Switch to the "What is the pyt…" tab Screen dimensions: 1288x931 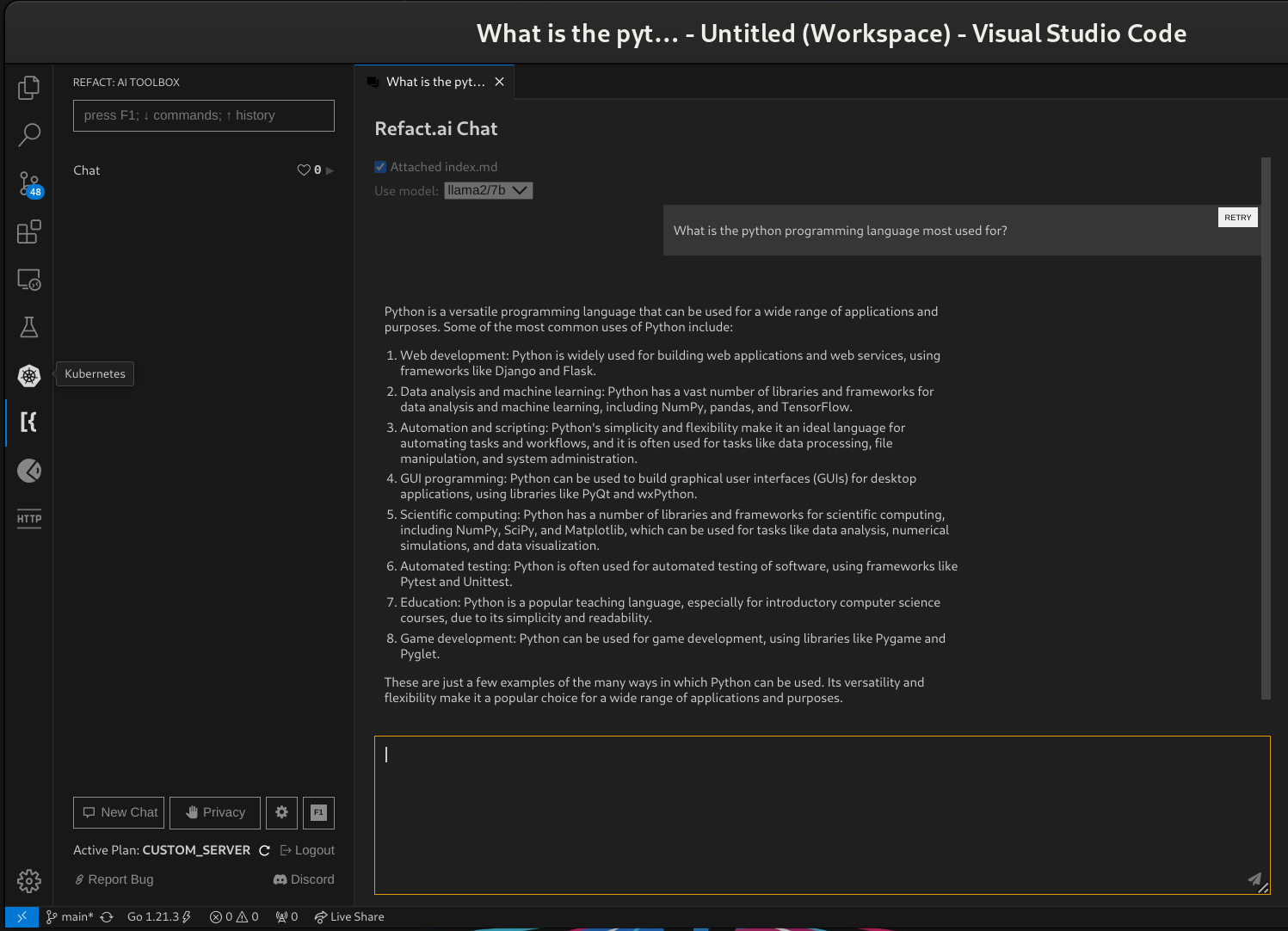(x=435, y=82)
